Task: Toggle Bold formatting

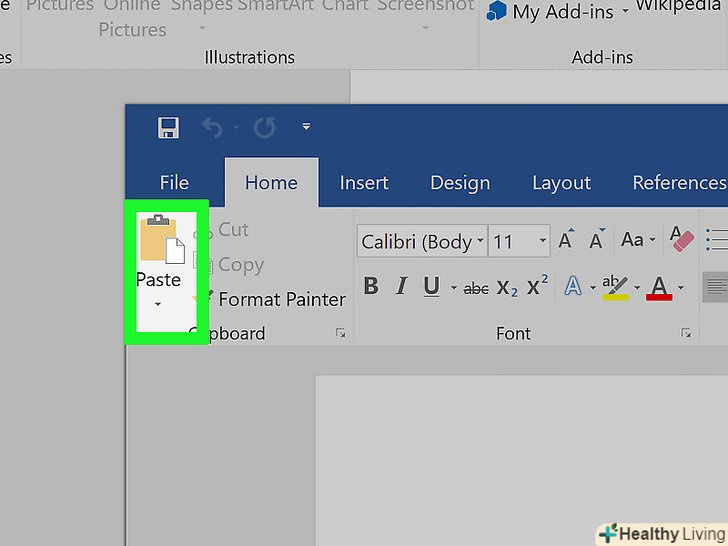Action: click(x=371, y=287)
